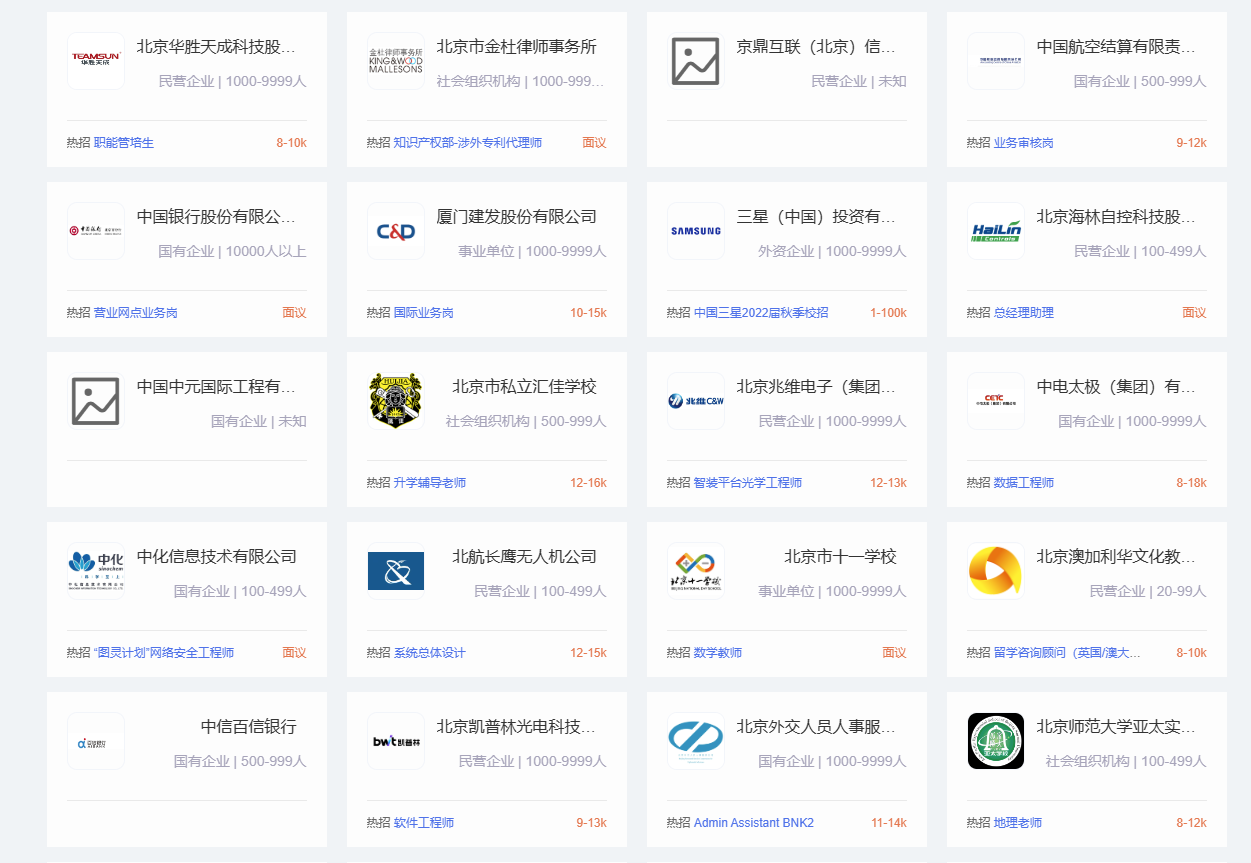Click the CETC 中电太极 logo

click(996, 401)
